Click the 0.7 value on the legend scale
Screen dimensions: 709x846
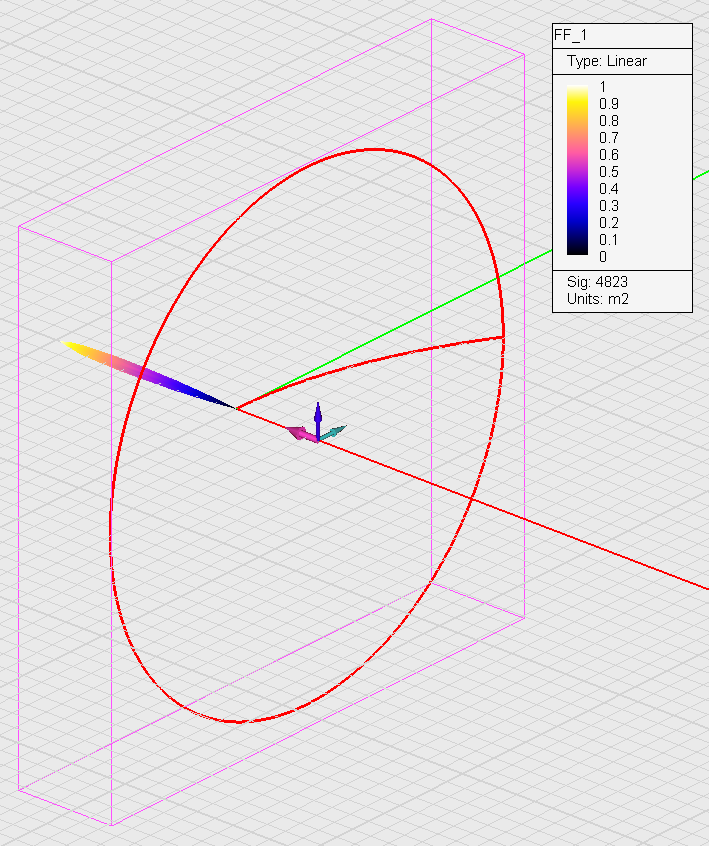pyautogui.click(x=608, y=138)
